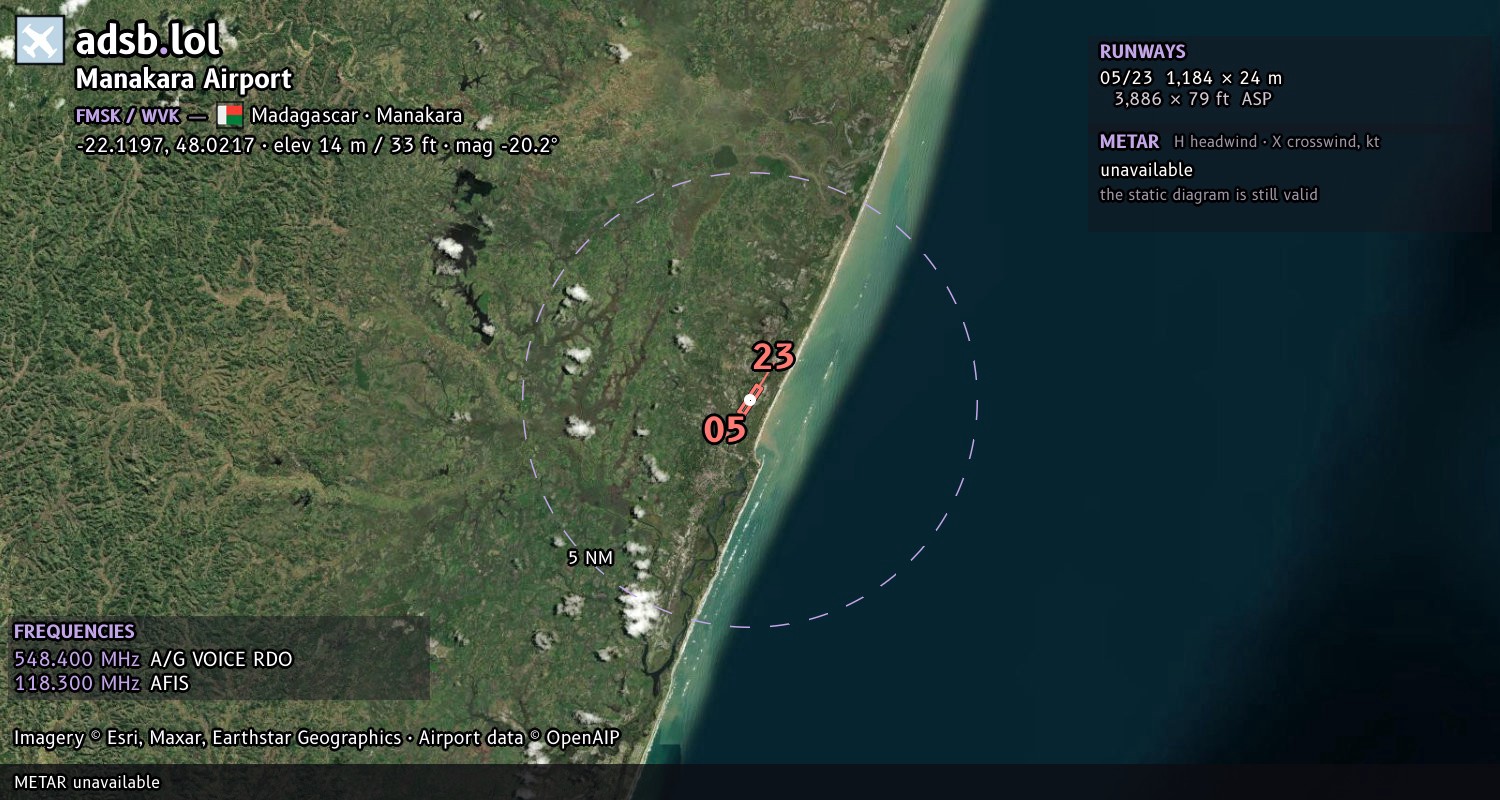Screen dimensions: 1500x800
Task: Select the runway 05 end label
Action: coord(725,430)
